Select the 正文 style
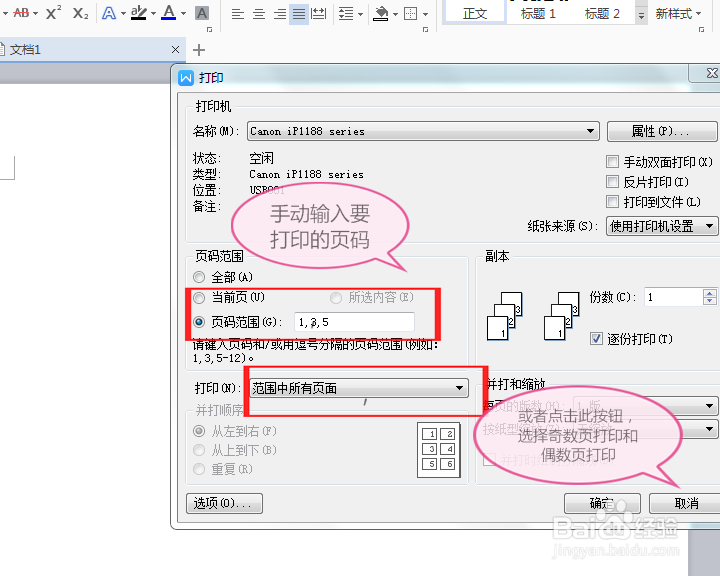Viewport: 720px width, 576px height. pyautogui.click(x=475, y=13)
